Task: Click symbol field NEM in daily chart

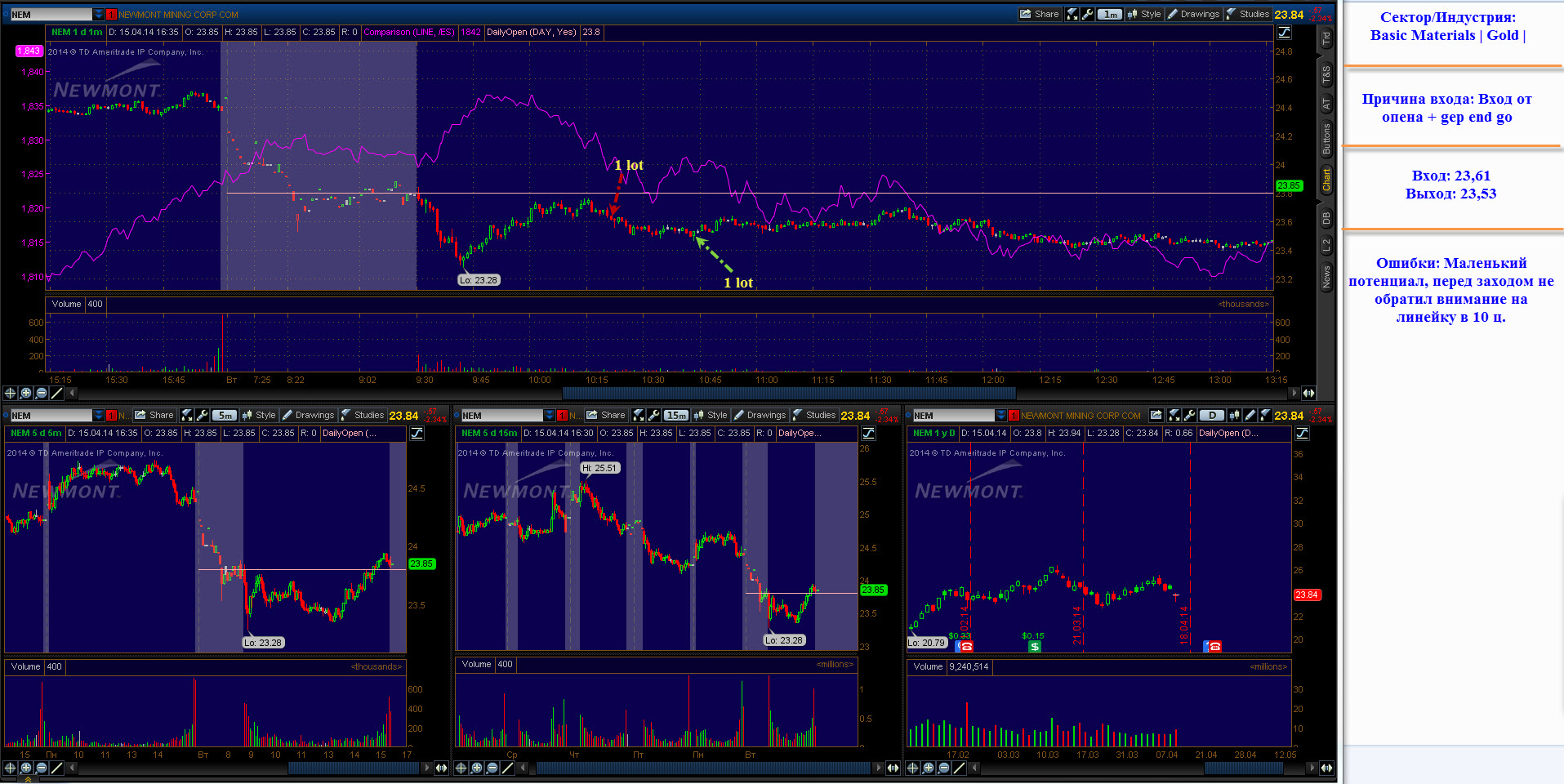Action: click(x=953, y=415)
